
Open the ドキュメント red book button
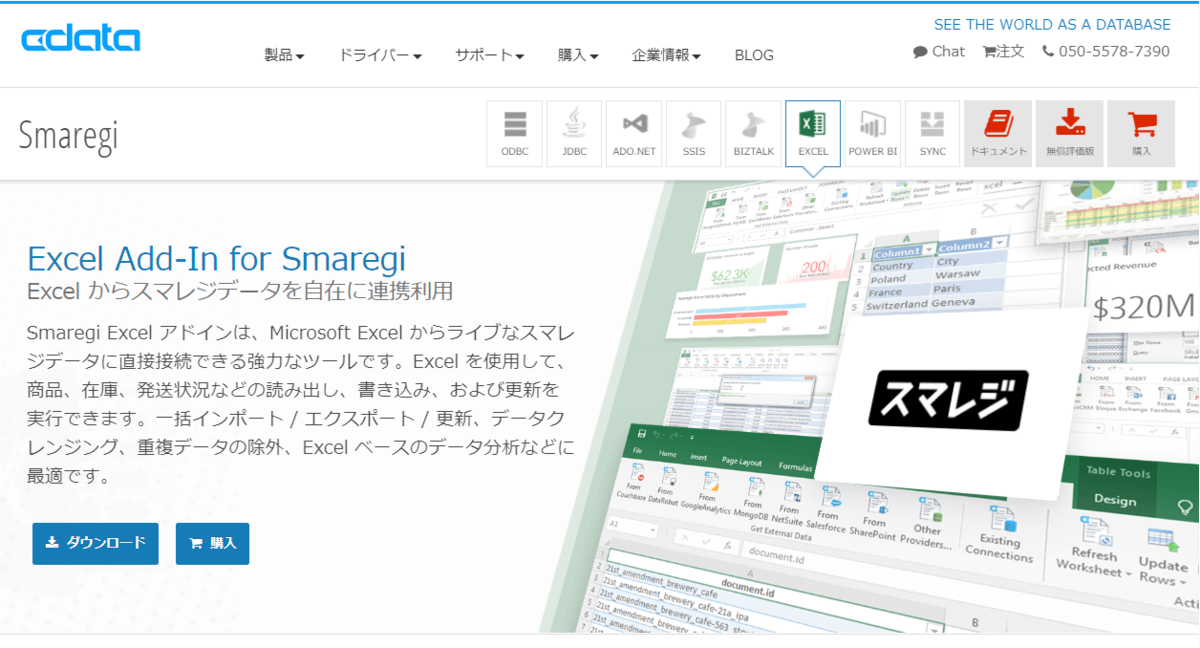click(x=998, y=134)
